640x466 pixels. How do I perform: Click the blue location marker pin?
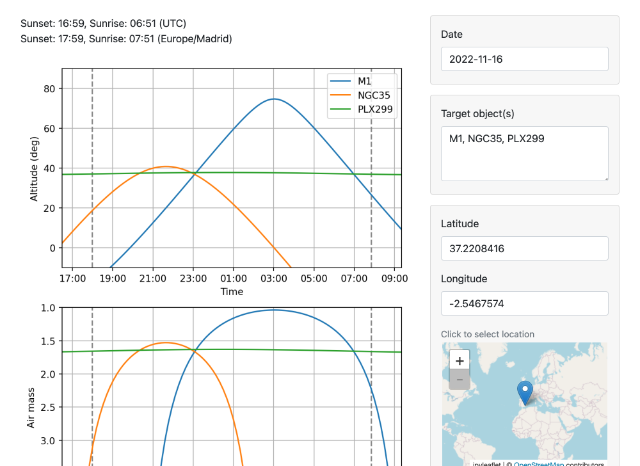(x=524, y=393)
